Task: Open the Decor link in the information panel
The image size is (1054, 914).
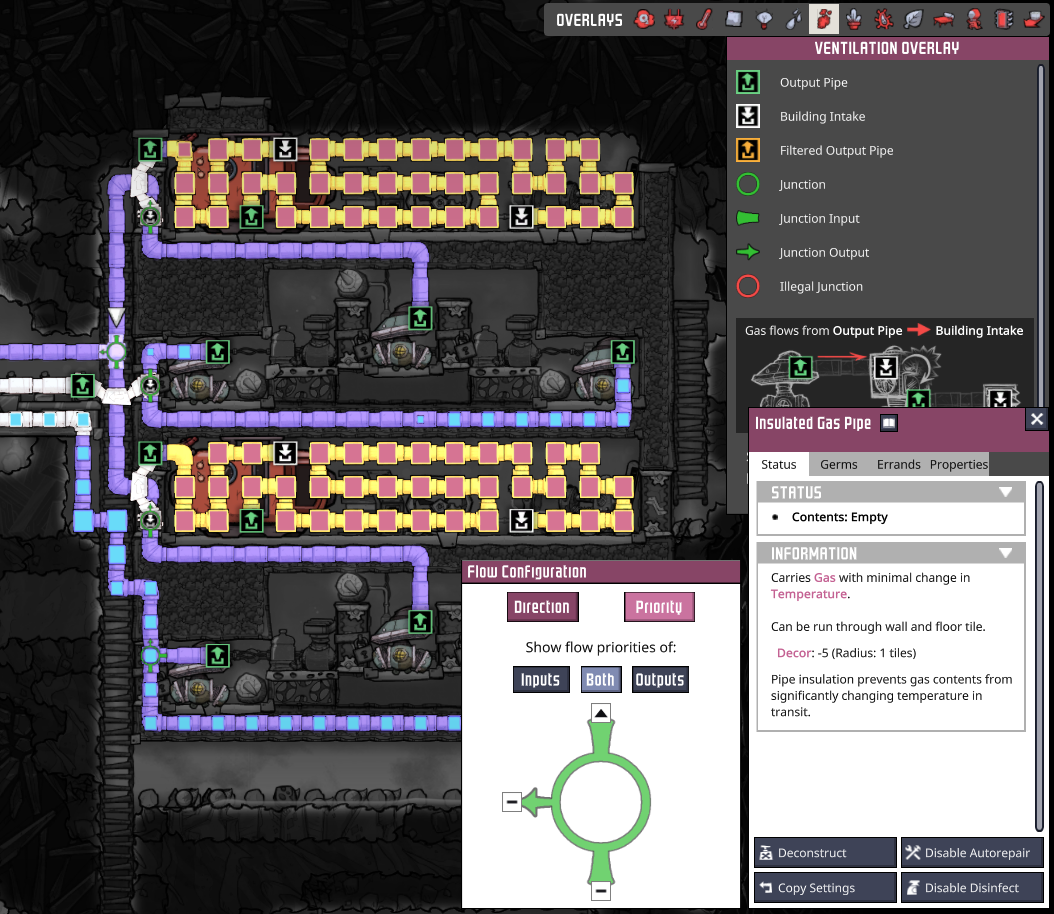Action: pos(792,653)
